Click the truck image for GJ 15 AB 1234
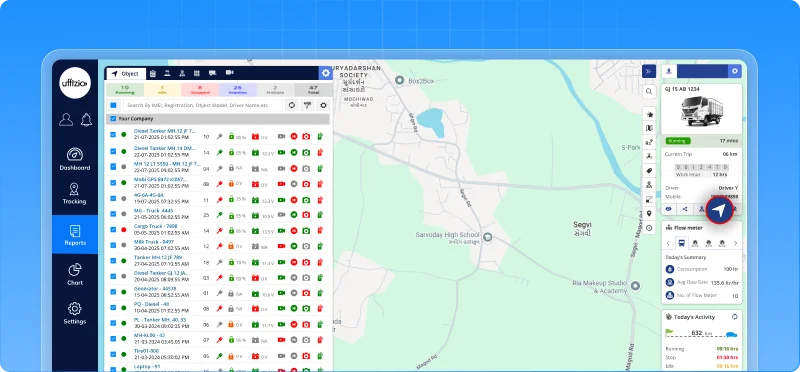The width and height of the screenshot is (800, 372). coord(702,110)
